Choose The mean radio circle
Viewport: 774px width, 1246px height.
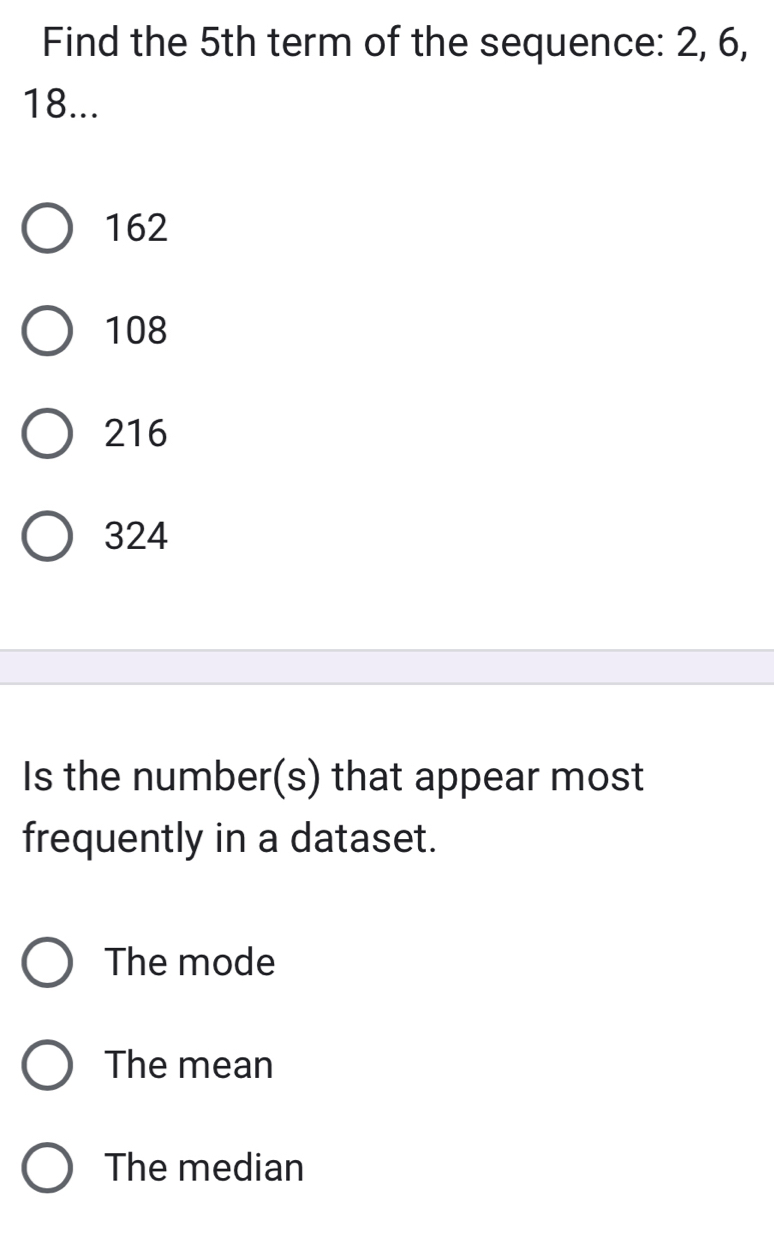47,1065
